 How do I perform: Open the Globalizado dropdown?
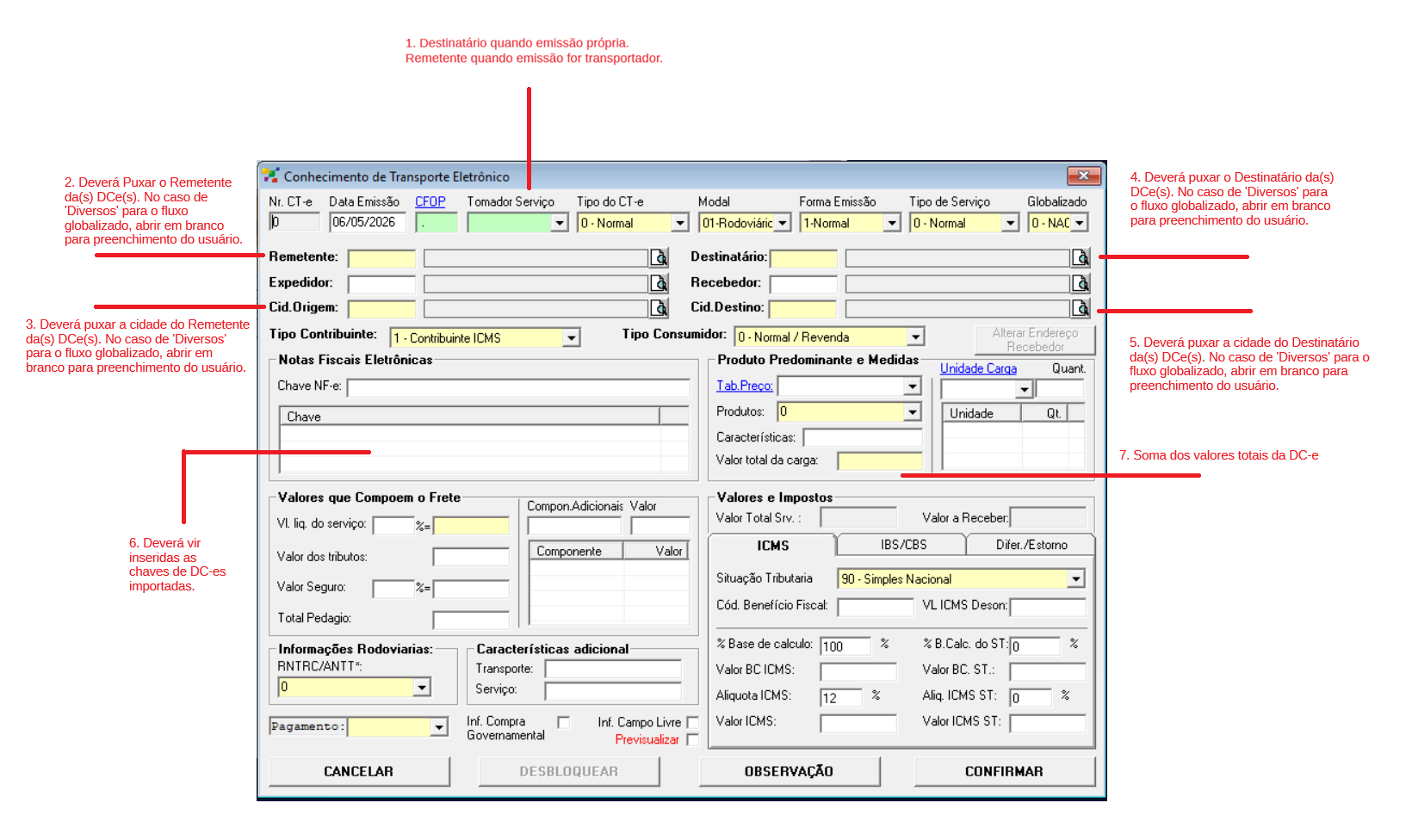pos(1080,223)
